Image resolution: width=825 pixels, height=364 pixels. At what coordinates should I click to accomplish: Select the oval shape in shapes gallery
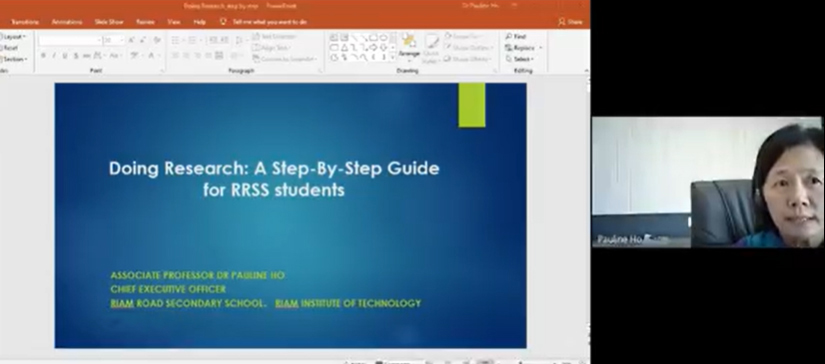tap(384, 37)
